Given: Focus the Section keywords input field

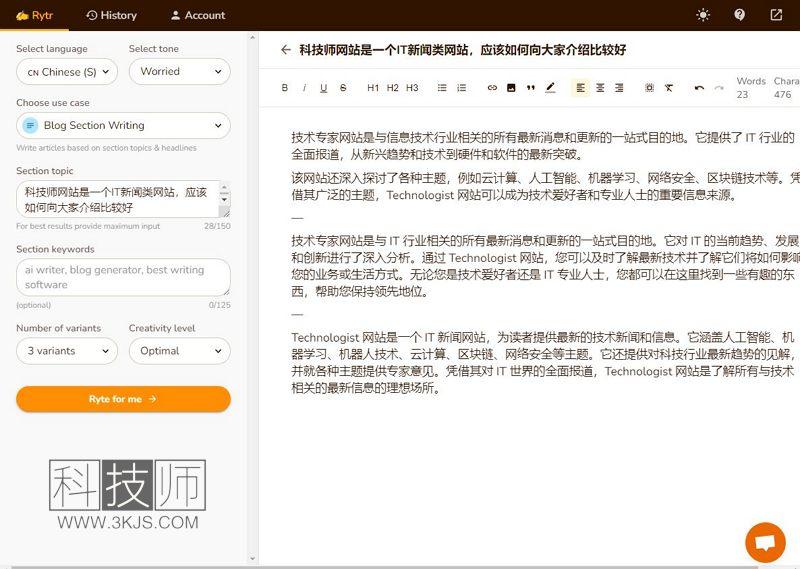Looking at the screenshot, I should pos(123,277).
